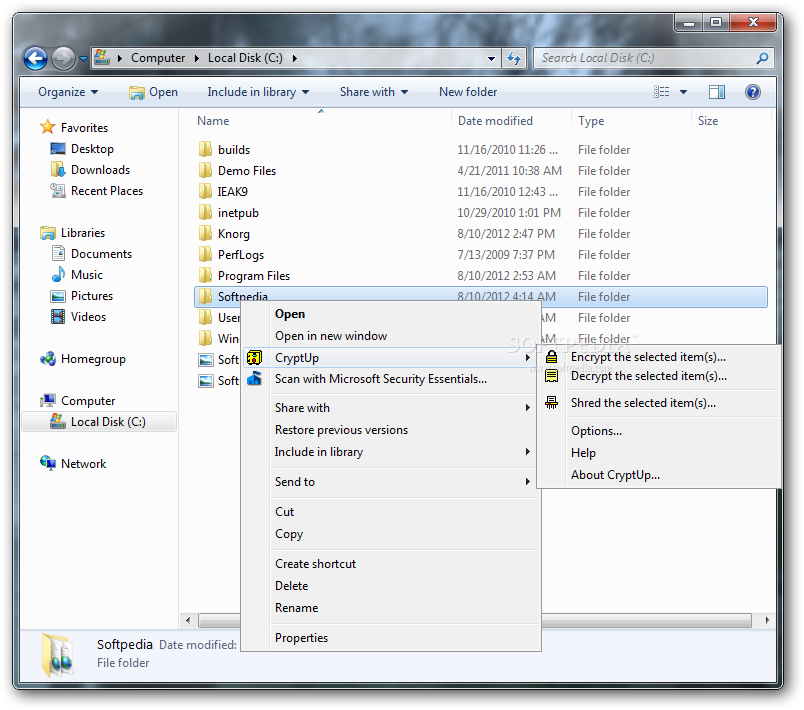The image size is (804, 710).
Task: Click the change view icon
Action: click(x=661, y=92)
